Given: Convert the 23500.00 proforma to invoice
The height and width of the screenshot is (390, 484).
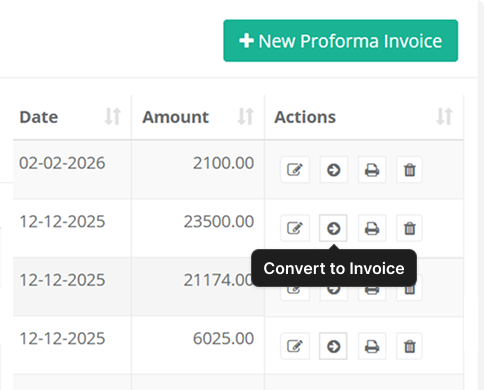Looking at the screenshot, I should [x=333, y=228].
